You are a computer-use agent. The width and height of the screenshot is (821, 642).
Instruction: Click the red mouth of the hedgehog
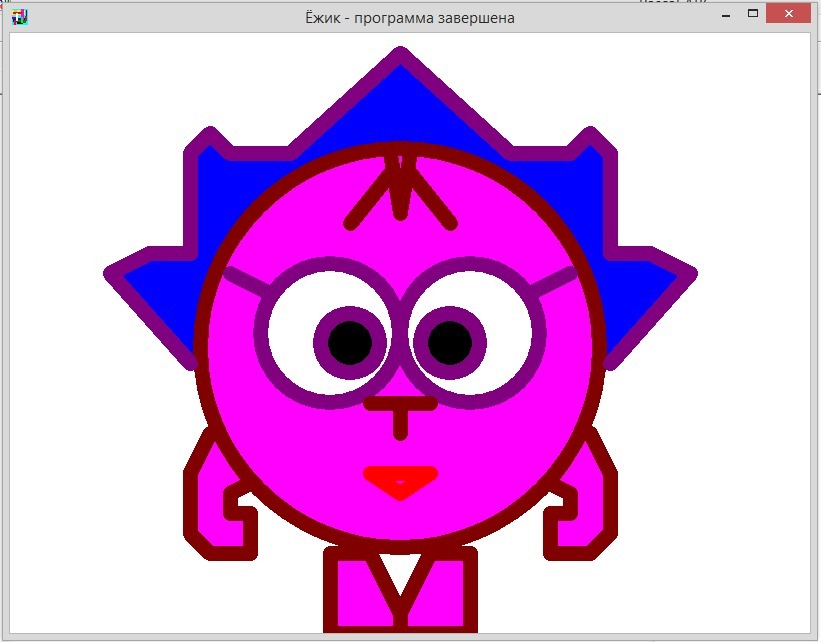pyautogui.click(x=400, y=480)
